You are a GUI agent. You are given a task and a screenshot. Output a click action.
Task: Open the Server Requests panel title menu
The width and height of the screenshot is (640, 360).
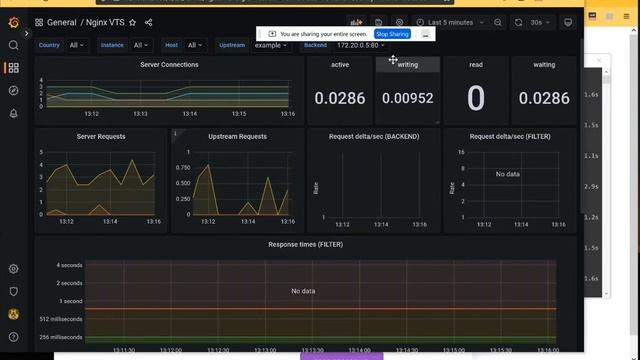click(x=101, y=136)
